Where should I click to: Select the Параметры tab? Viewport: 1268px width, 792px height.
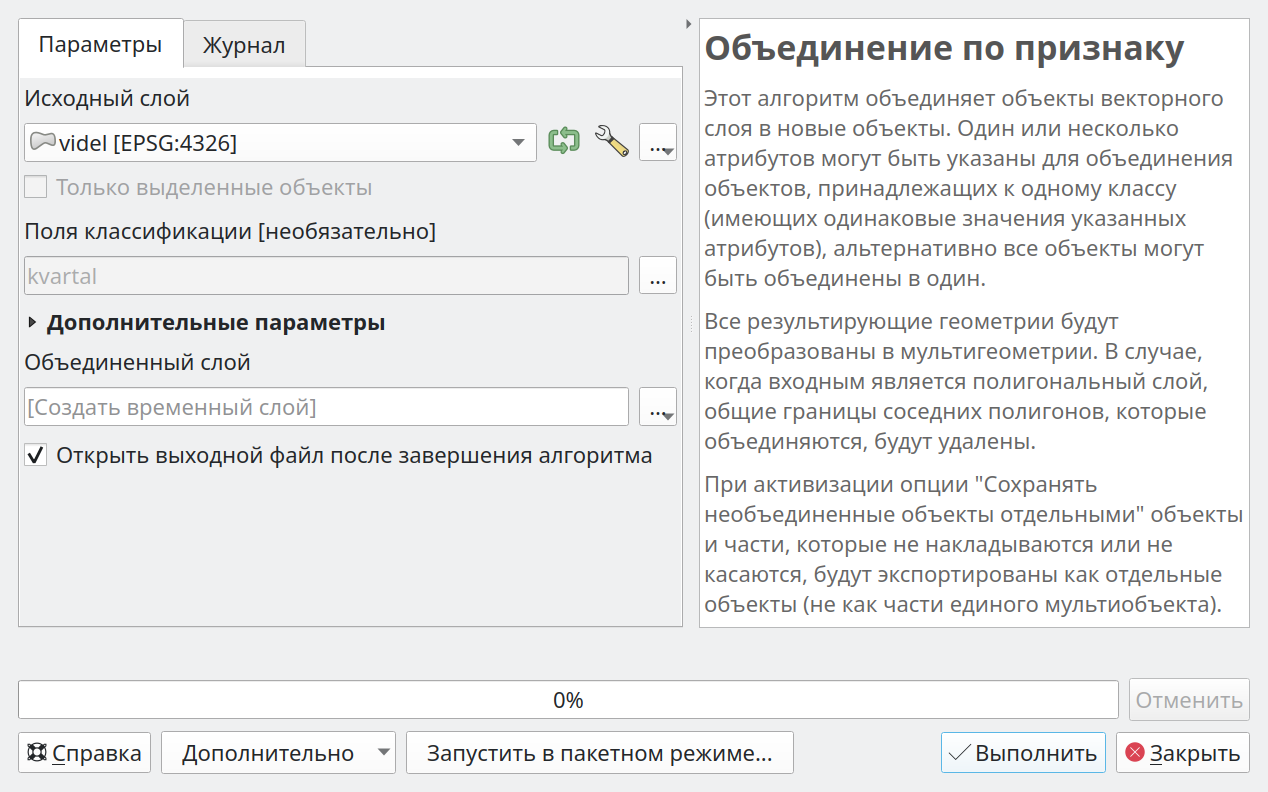click(x=100, y=44)
